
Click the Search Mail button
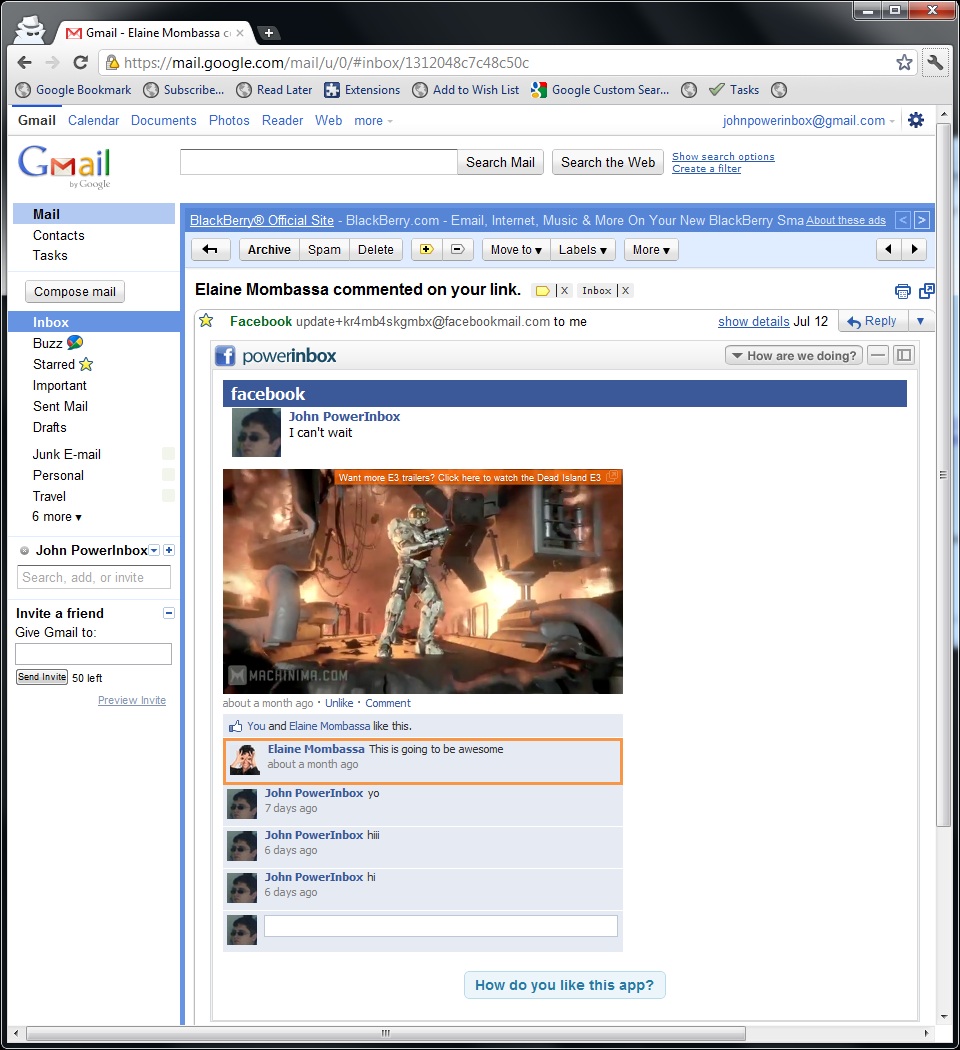pos(500,162)
